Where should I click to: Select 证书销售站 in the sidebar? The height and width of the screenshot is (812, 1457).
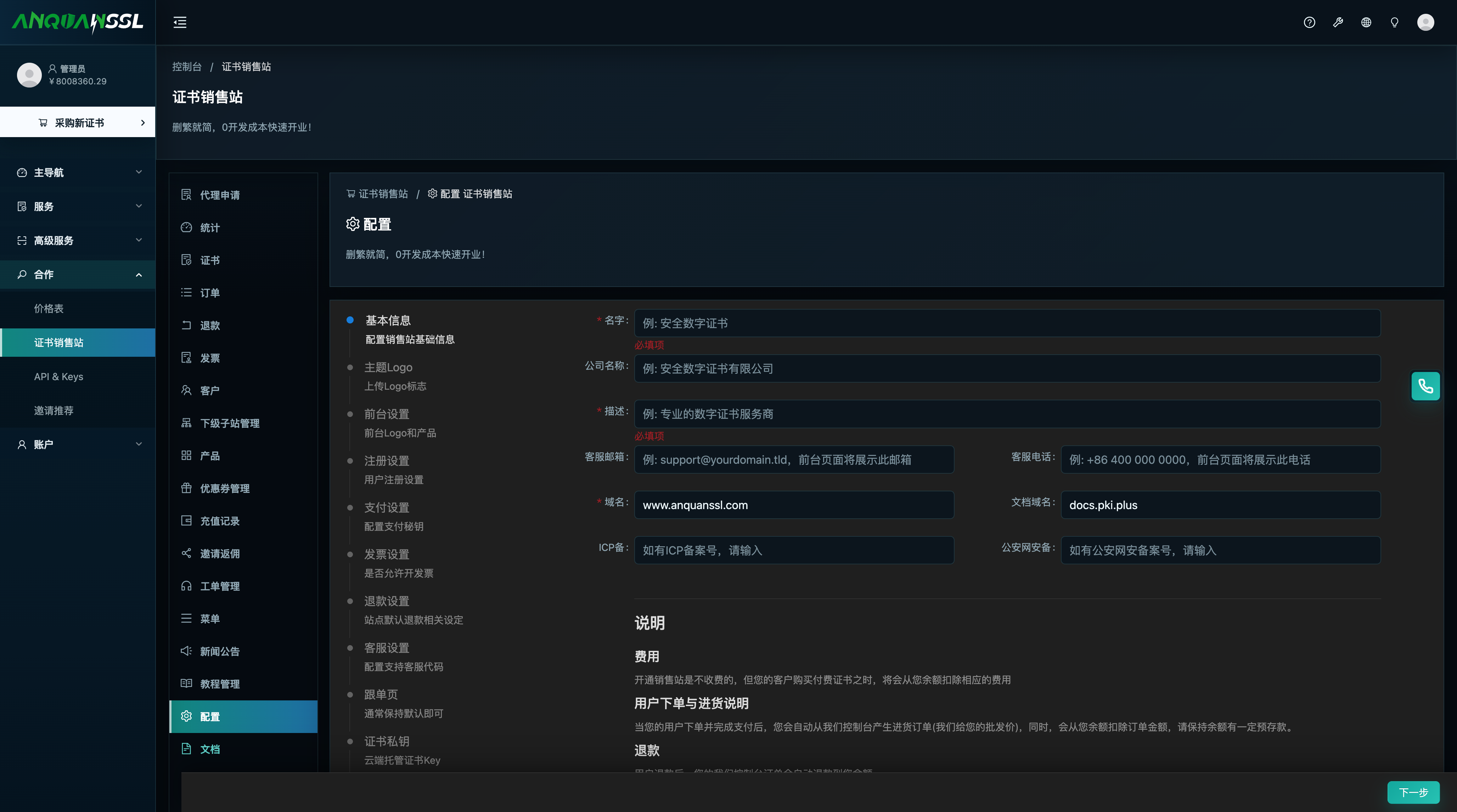pyautogui.click(x=78, y=343)
